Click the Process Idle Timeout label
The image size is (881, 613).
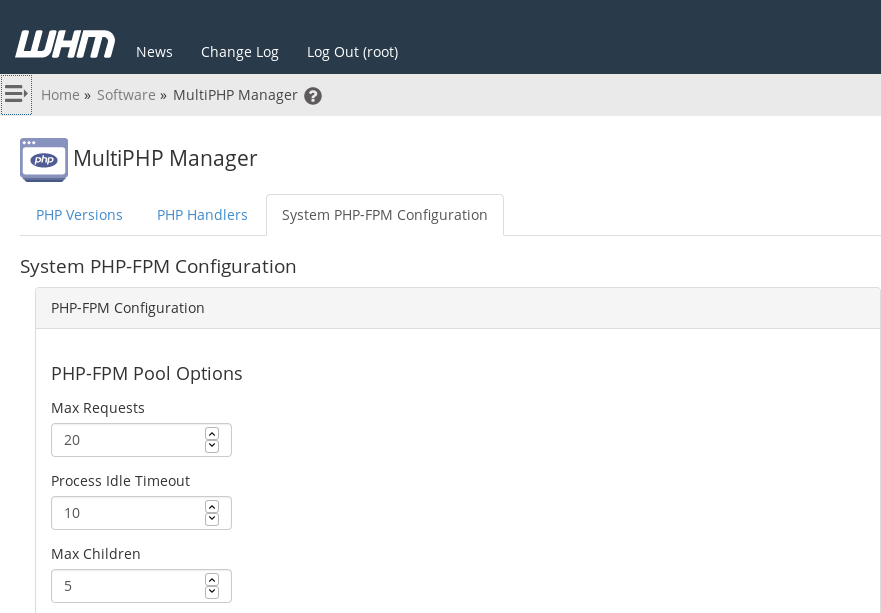point(120,481)
